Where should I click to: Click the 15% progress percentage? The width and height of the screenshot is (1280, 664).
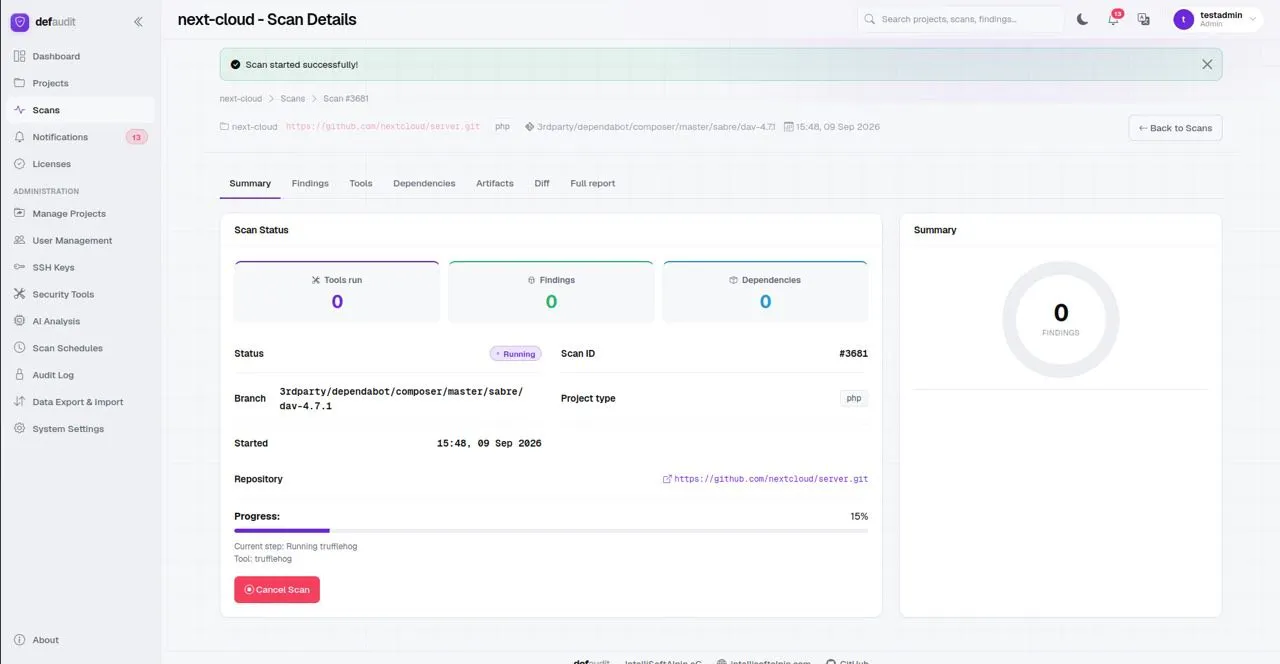[x=859, y=517]
